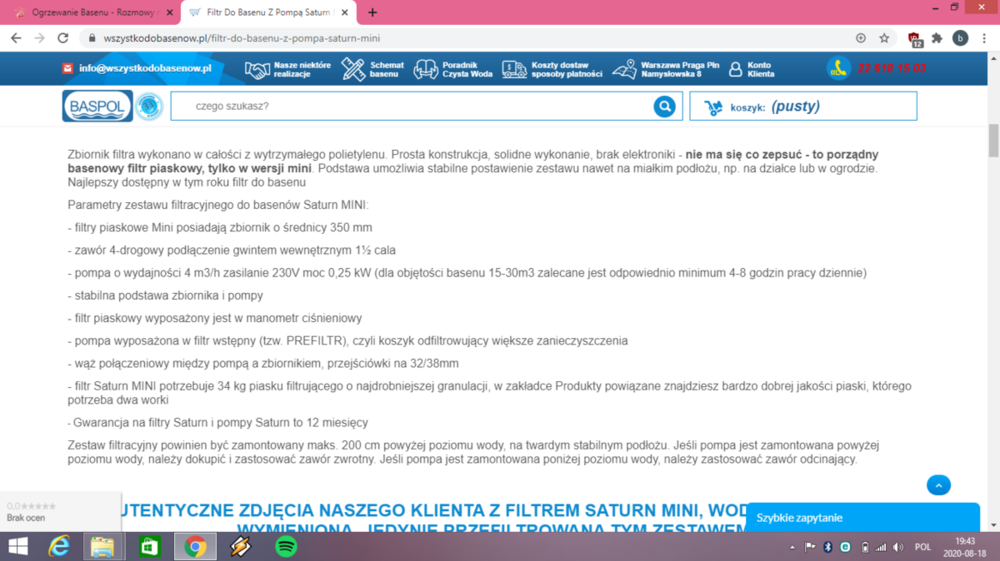Open a new browser tab
This screenshot has width=1000, height=561.
pos(372,12)
